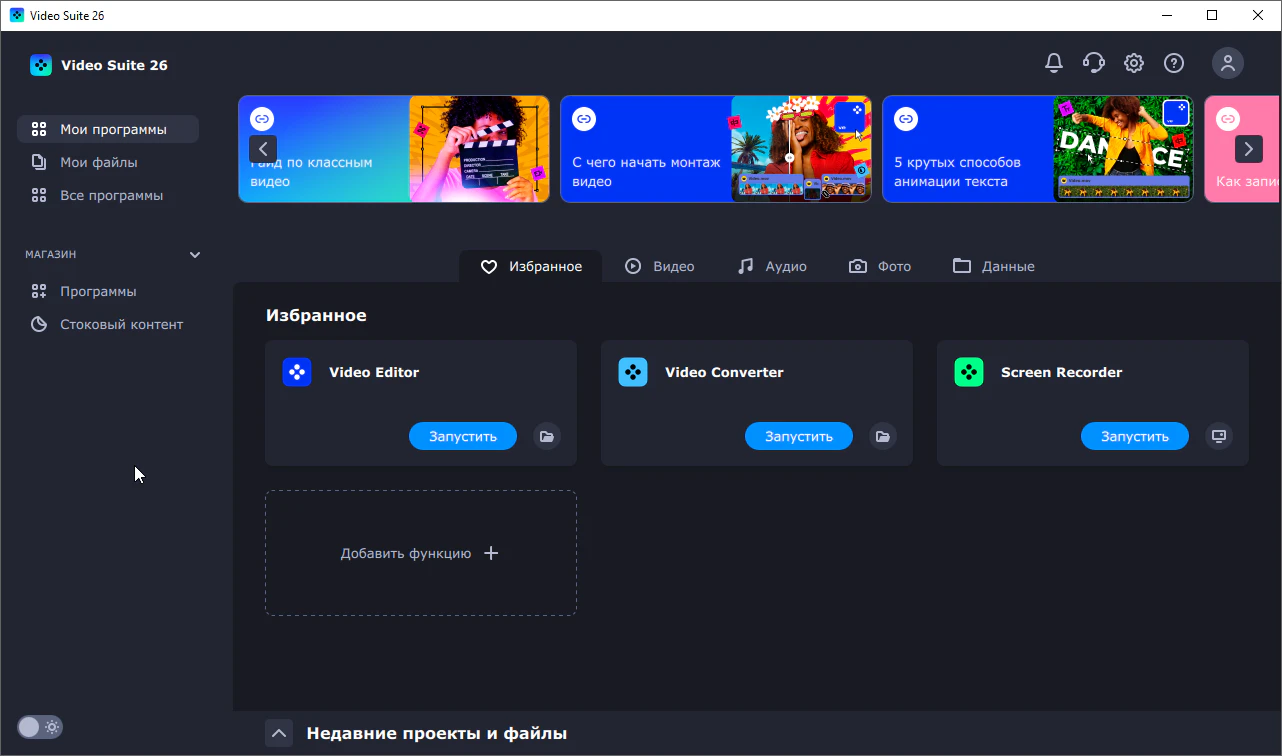Image resolution: width=1282 pixels, height=756 pixels.
Task: Click the help question mark icon
Action: coord(1174,63)
